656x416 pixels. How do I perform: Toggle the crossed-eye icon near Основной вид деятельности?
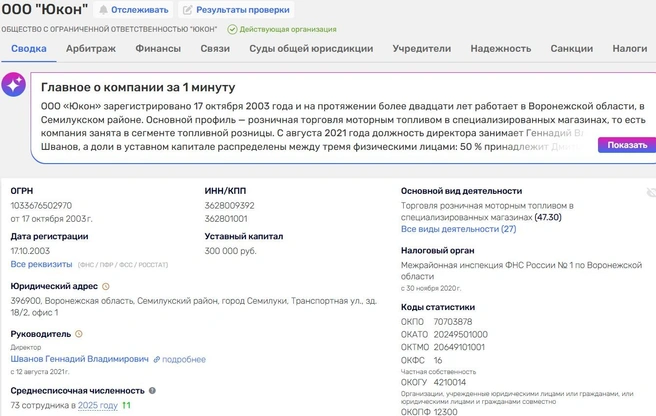point(651,192)
